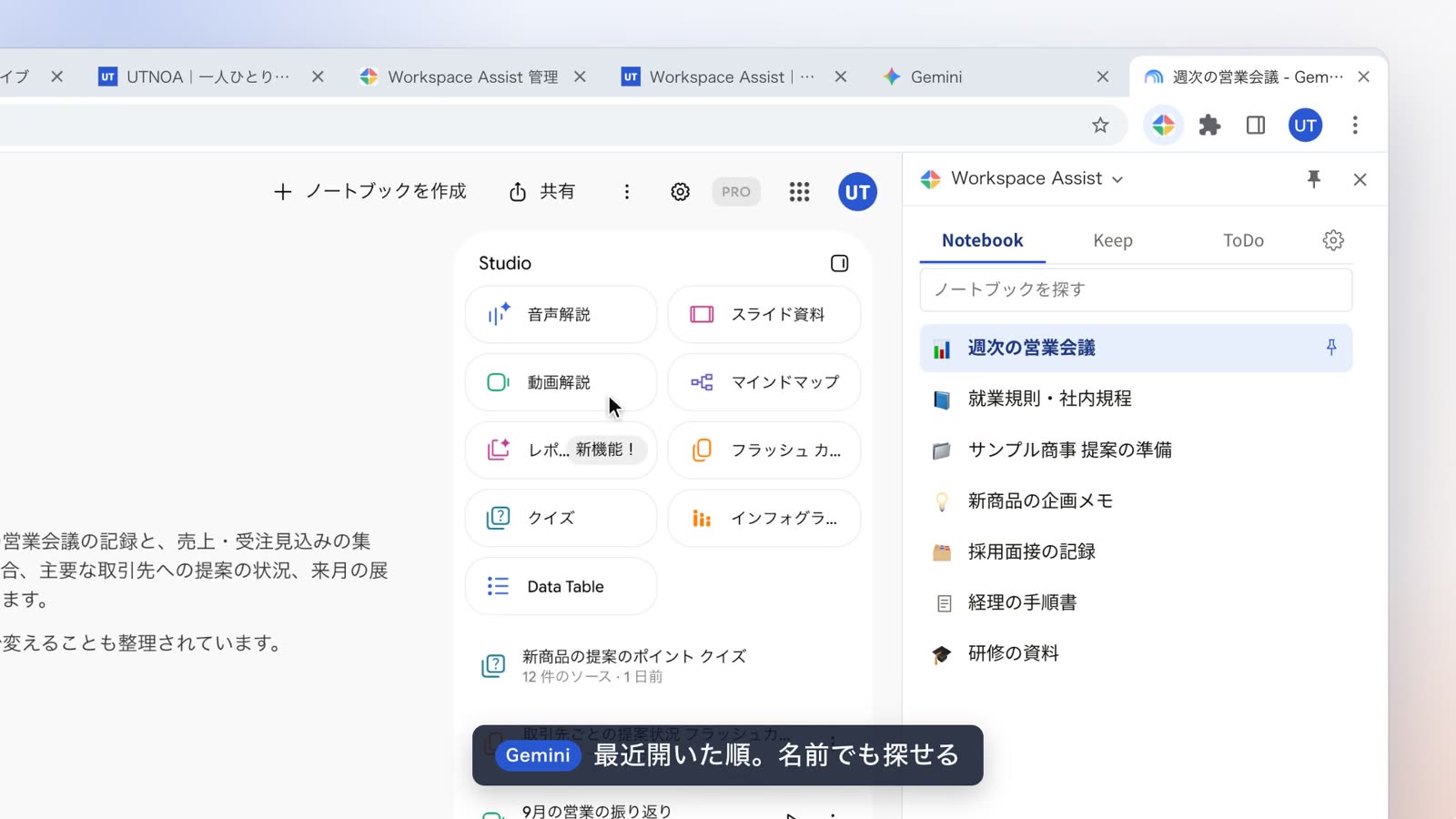Open the Chrome three-dot menu
Image resolution: width=1456 pixels, height=819 pixels.
pyautogui.click(x=1355, y=126)
